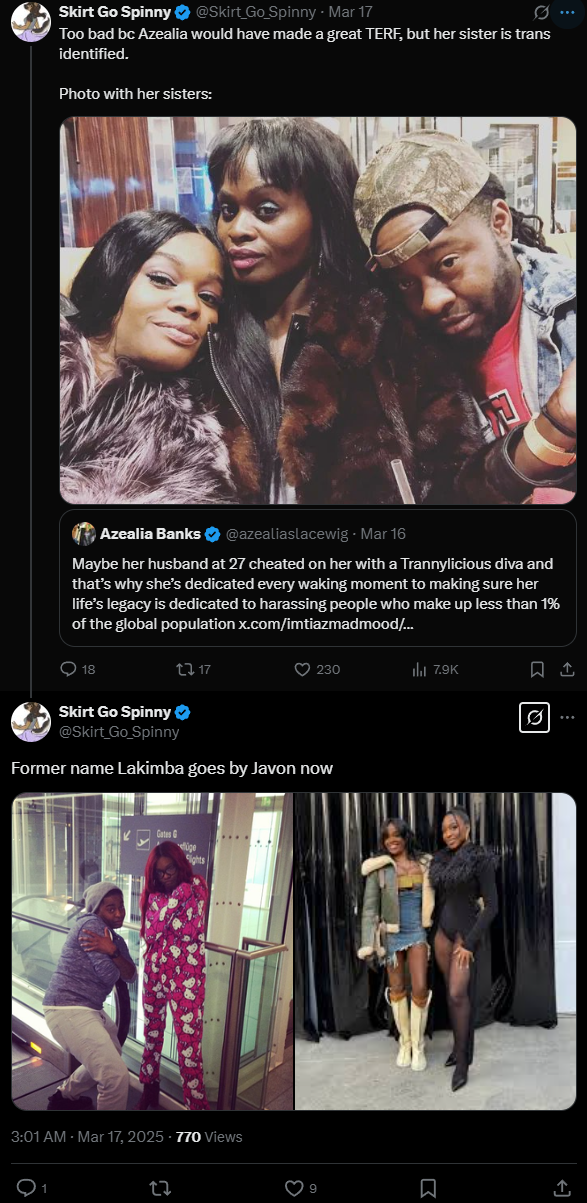Screen dimensions: 587x1203
Task: Open the Grok icon beside Mar 17 date
Action: [x=541, y=13]
